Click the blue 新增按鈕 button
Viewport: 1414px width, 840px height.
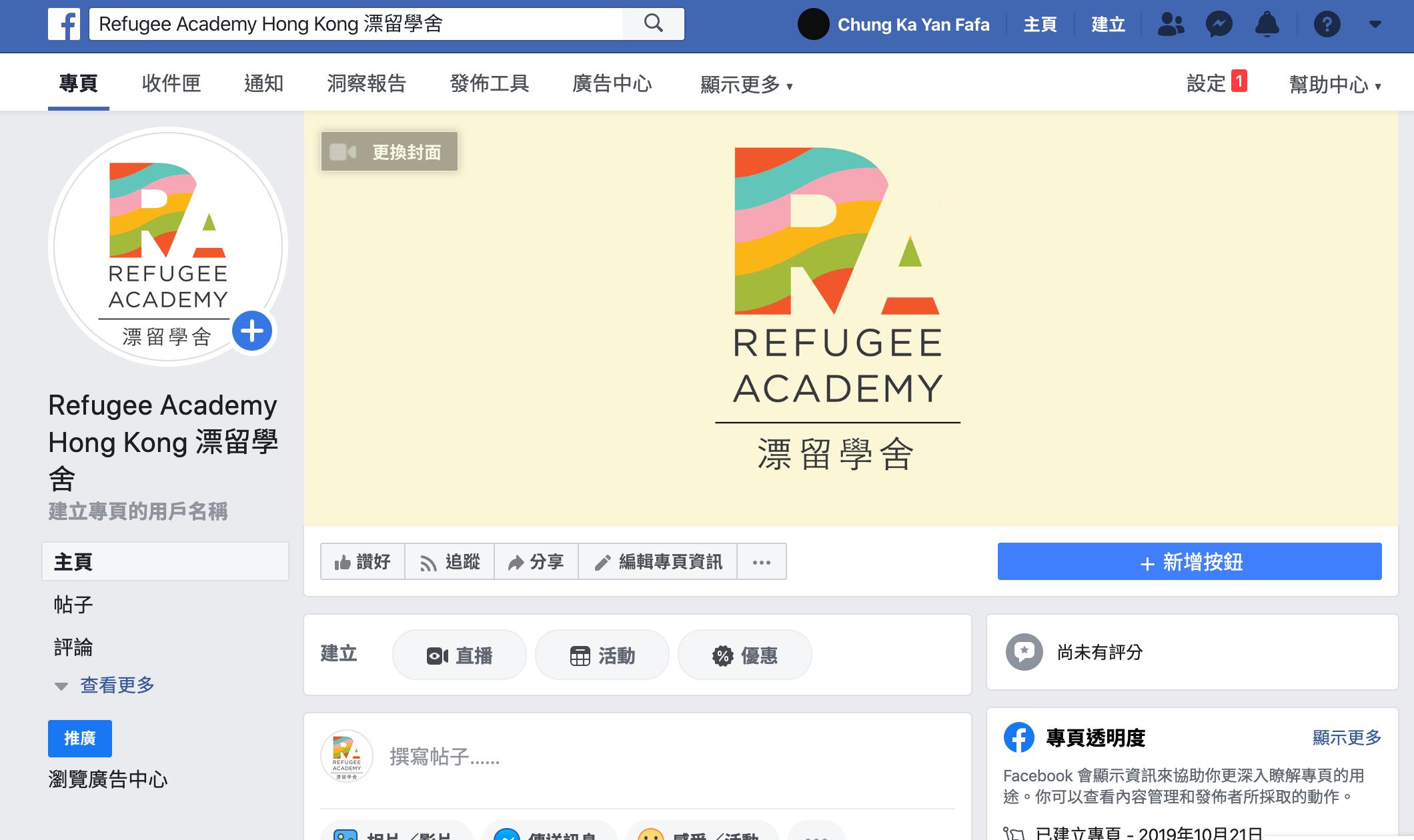point(1189,562)
